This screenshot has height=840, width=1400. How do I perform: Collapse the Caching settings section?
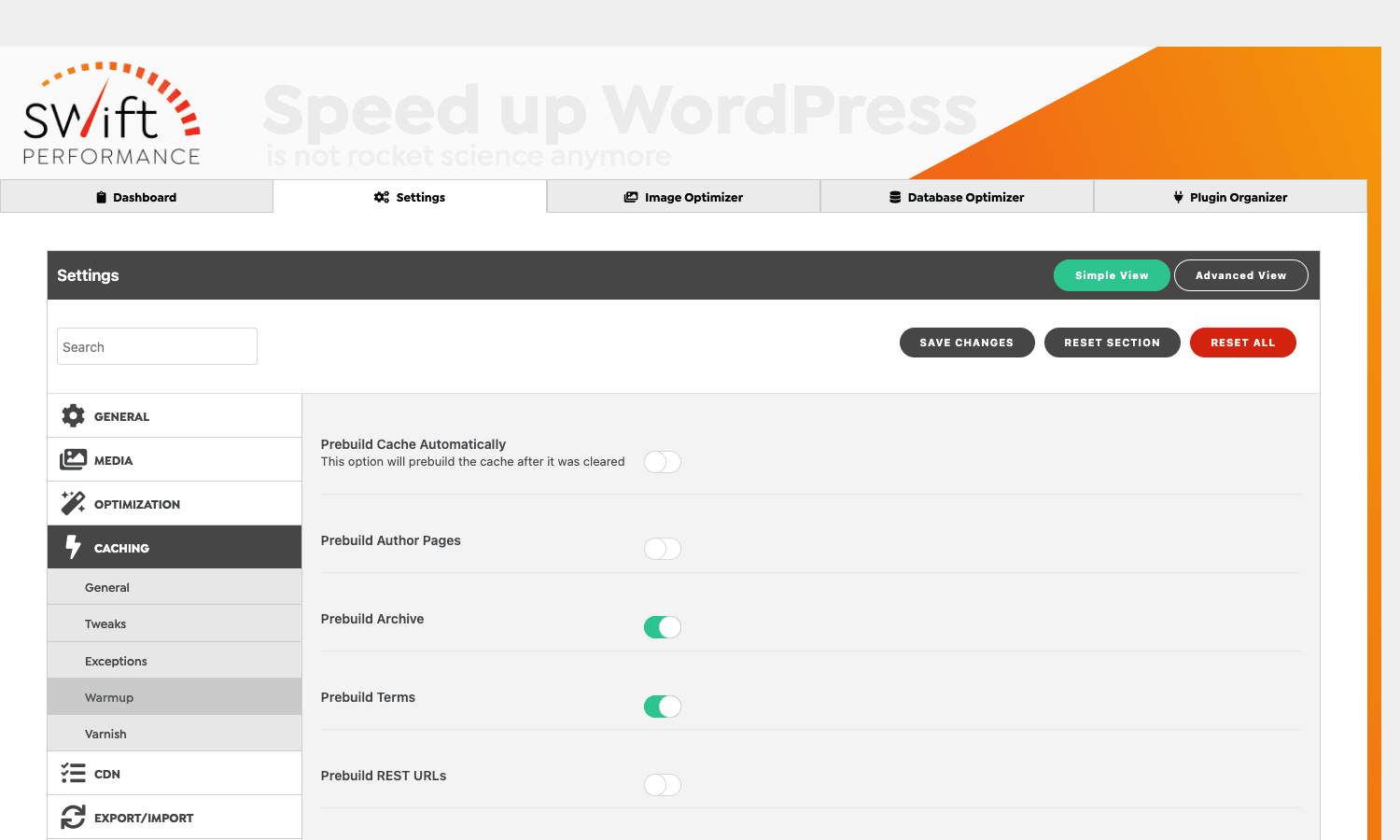pos(175,547)
